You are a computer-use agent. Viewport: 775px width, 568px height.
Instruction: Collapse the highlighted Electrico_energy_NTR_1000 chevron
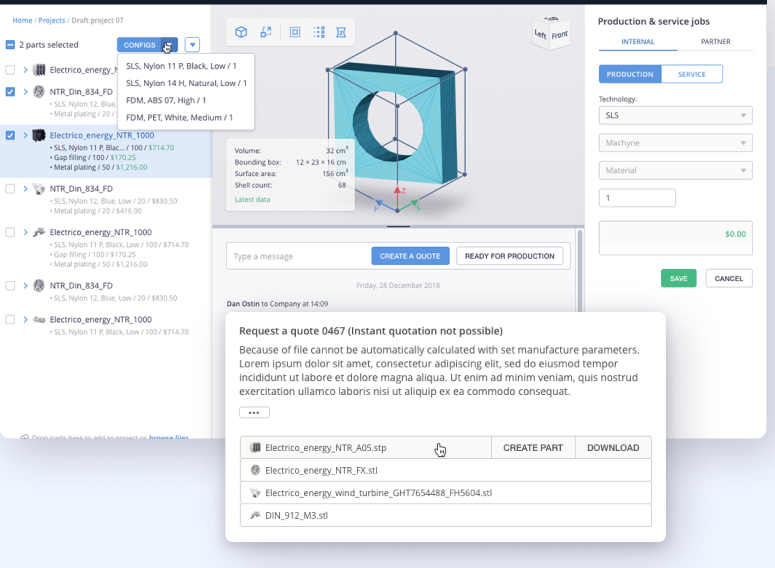[x=25, y=135]
